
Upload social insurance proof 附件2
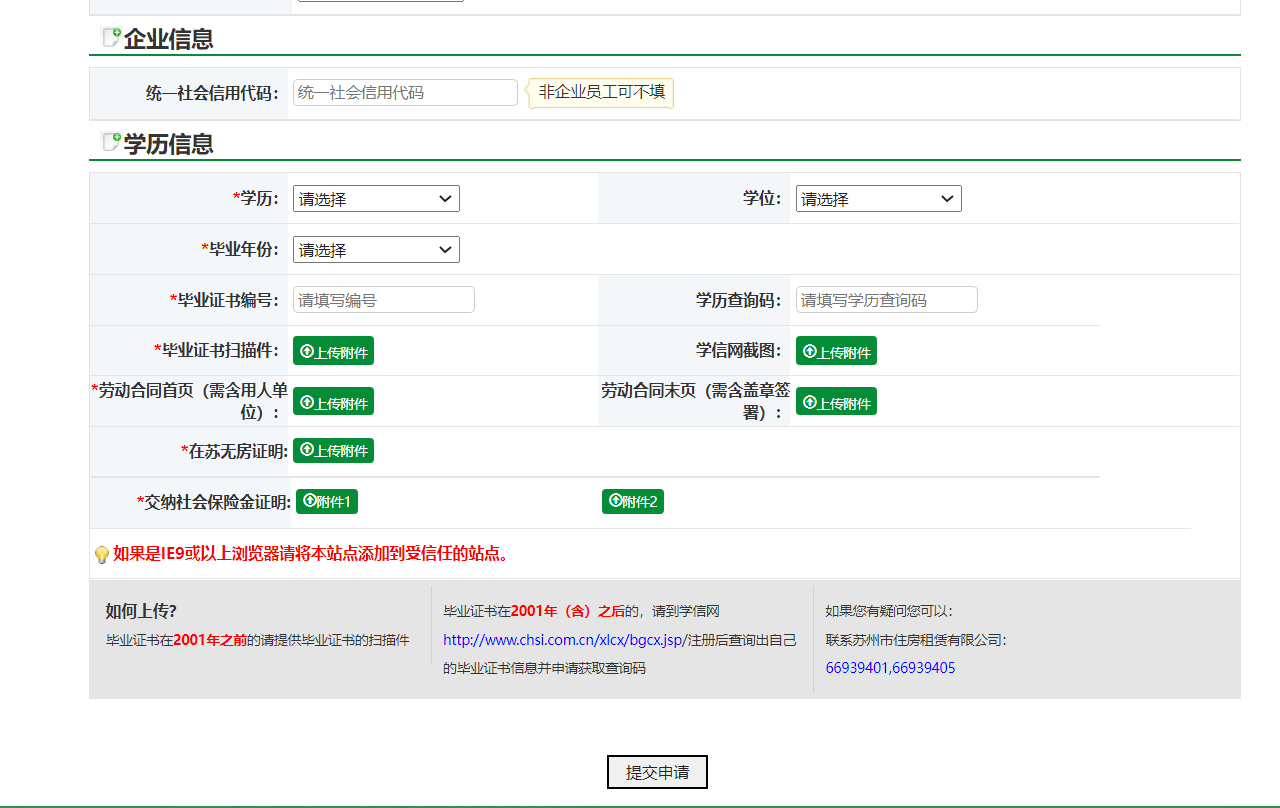point(632,501)
